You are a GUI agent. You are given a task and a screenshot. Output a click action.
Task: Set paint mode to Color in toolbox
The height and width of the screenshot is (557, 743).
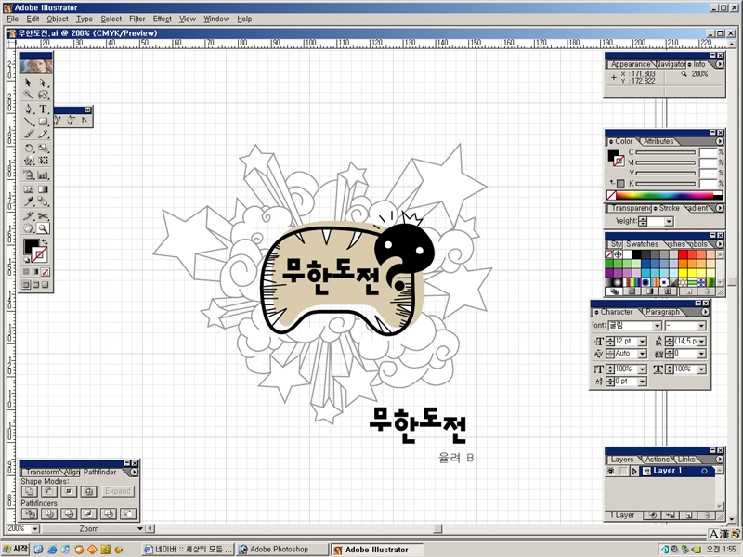[26, 272]
